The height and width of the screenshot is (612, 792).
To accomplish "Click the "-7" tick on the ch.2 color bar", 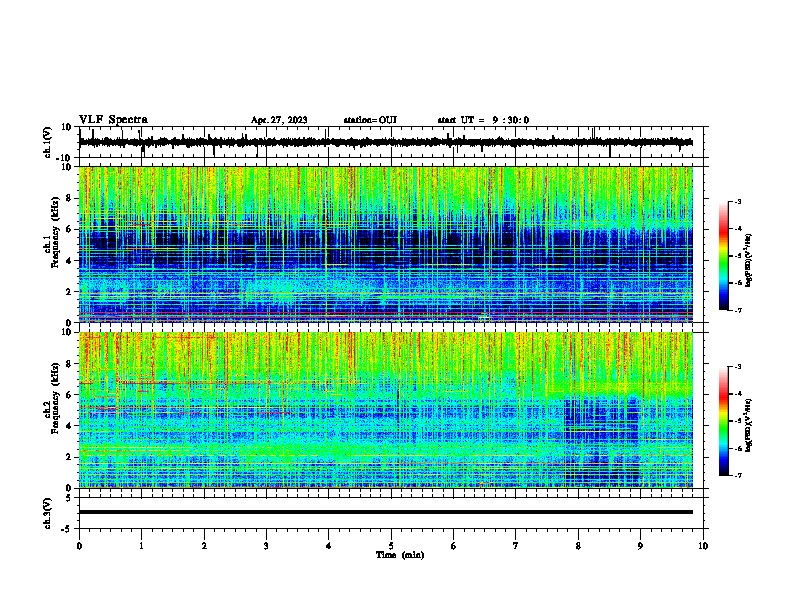I will tap(738, 475).
